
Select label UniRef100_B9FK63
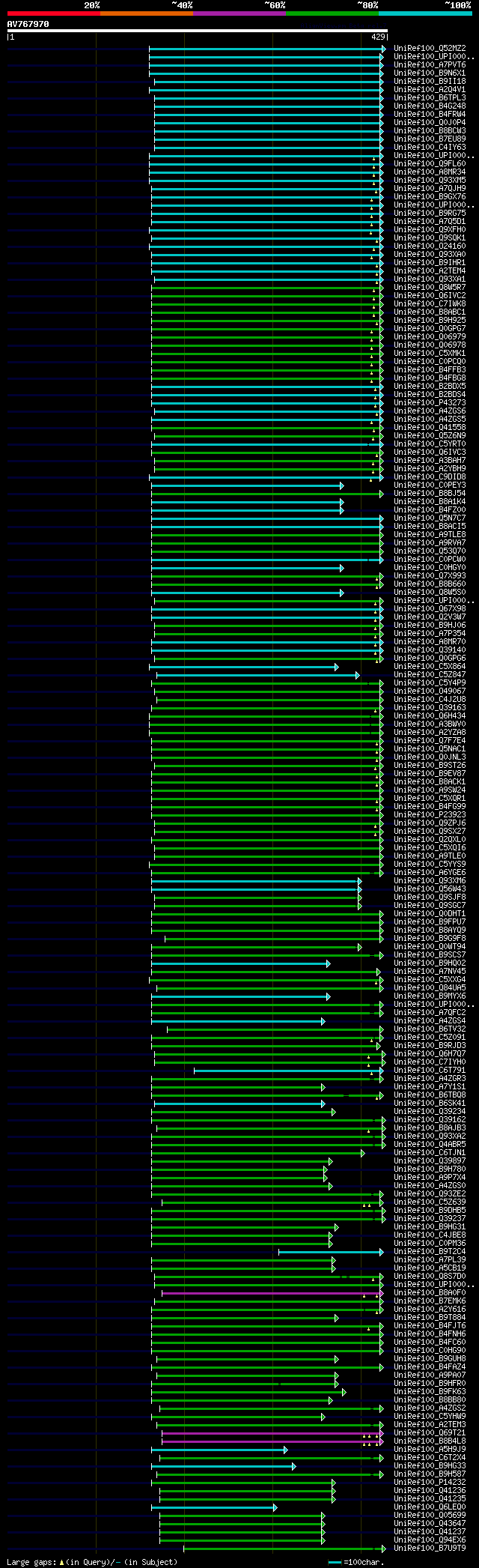[x=430, y=1392]
